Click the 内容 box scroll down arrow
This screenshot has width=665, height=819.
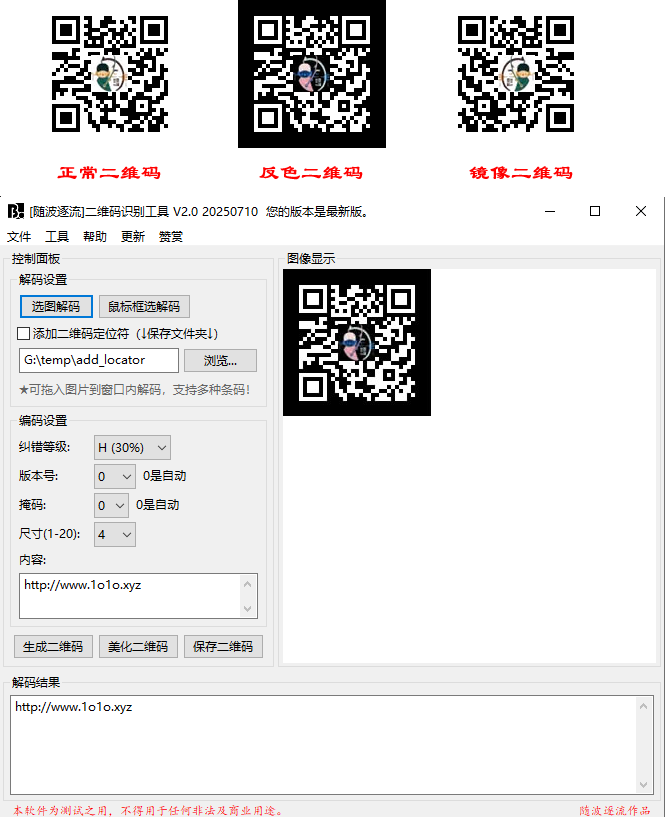pos(248,609)
